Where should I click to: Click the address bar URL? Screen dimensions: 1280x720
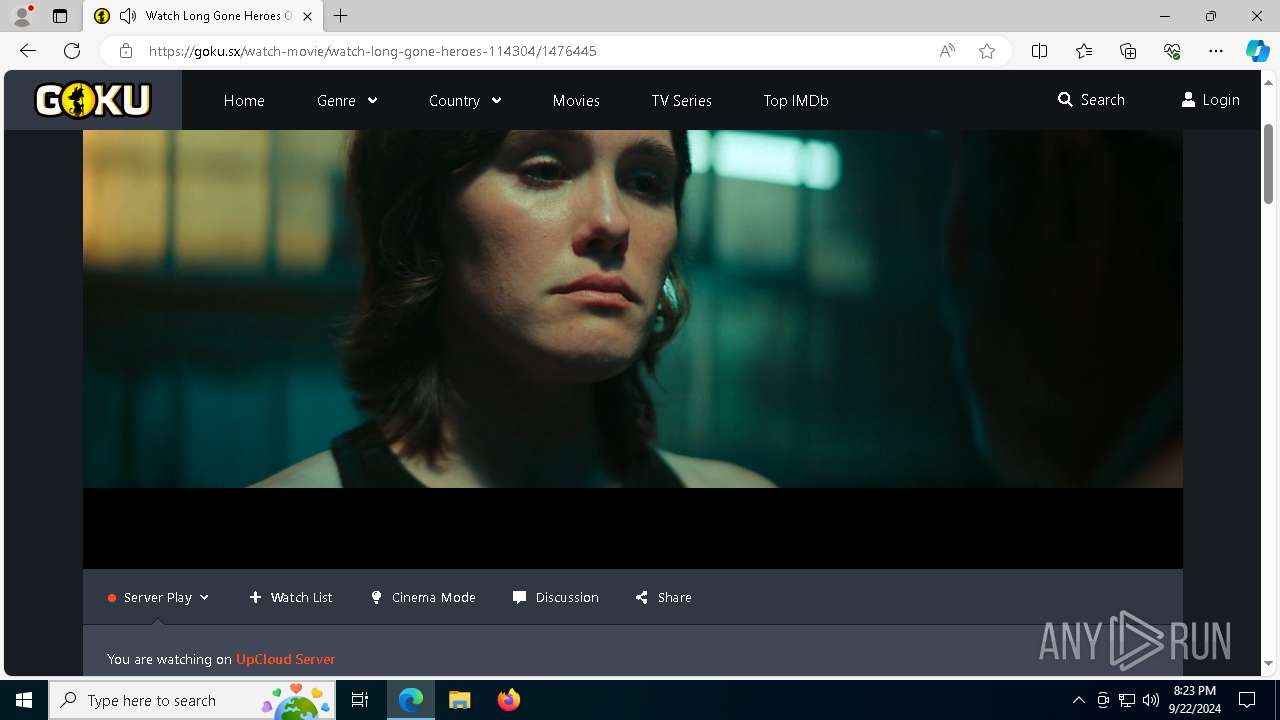pos(373,51)
